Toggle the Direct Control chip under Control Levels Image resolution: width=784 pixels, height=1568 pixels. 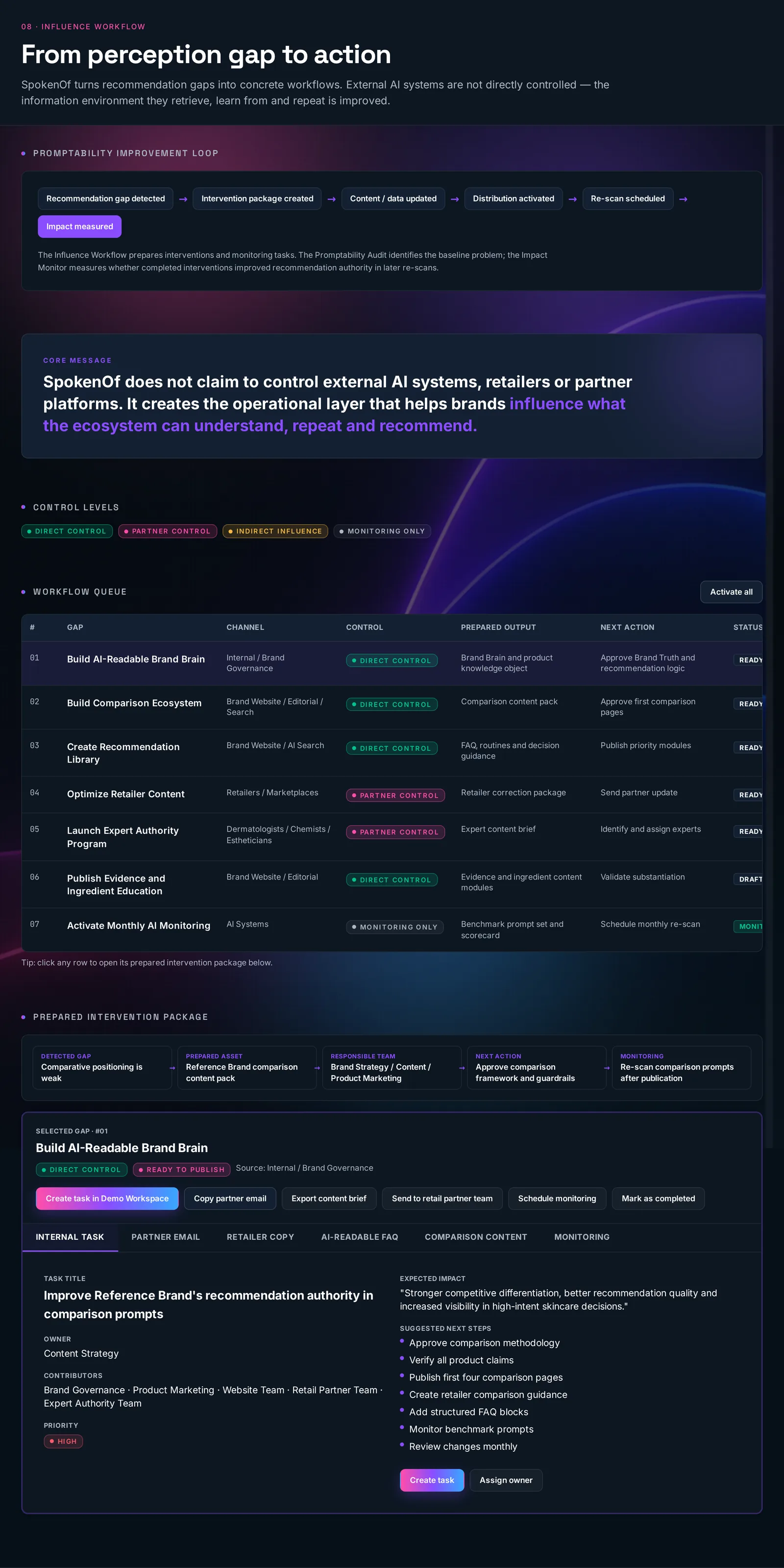pyautogui.click(x=67, y=531)
